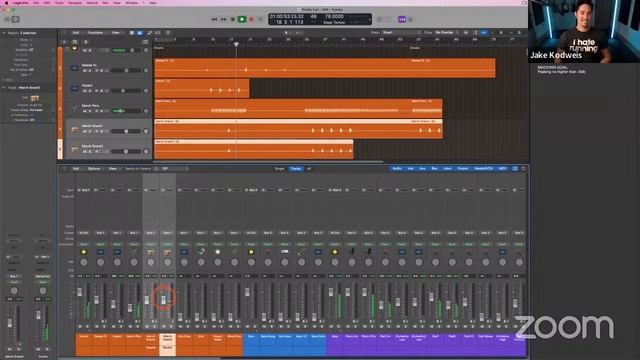Click the Keys yellow instrument icon in the mixer
The height and width of the screenshot is (360, 640).
[335, 252]
